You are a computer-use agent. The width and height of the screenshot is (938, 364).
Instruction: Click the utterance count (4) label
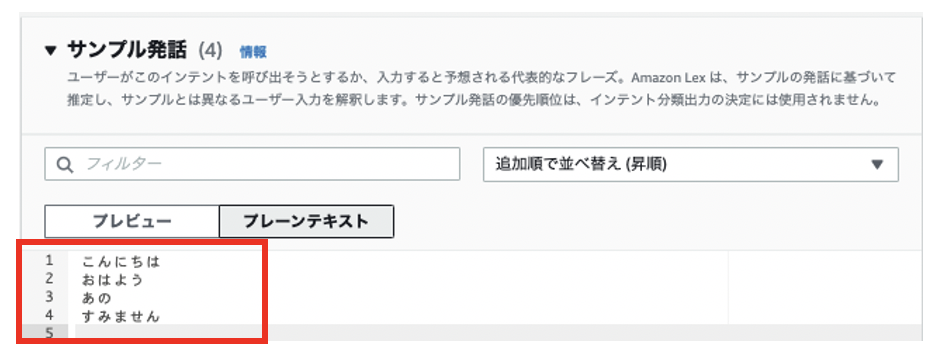coord(210,51)
